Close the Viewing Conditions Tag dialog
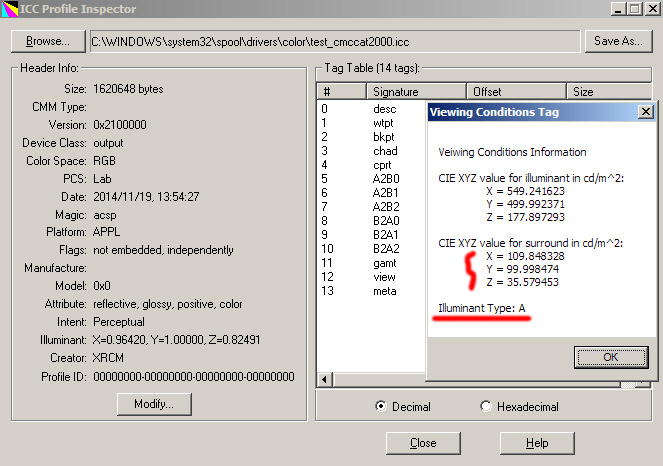Viewport: 663px width, 466px height. 645,112
